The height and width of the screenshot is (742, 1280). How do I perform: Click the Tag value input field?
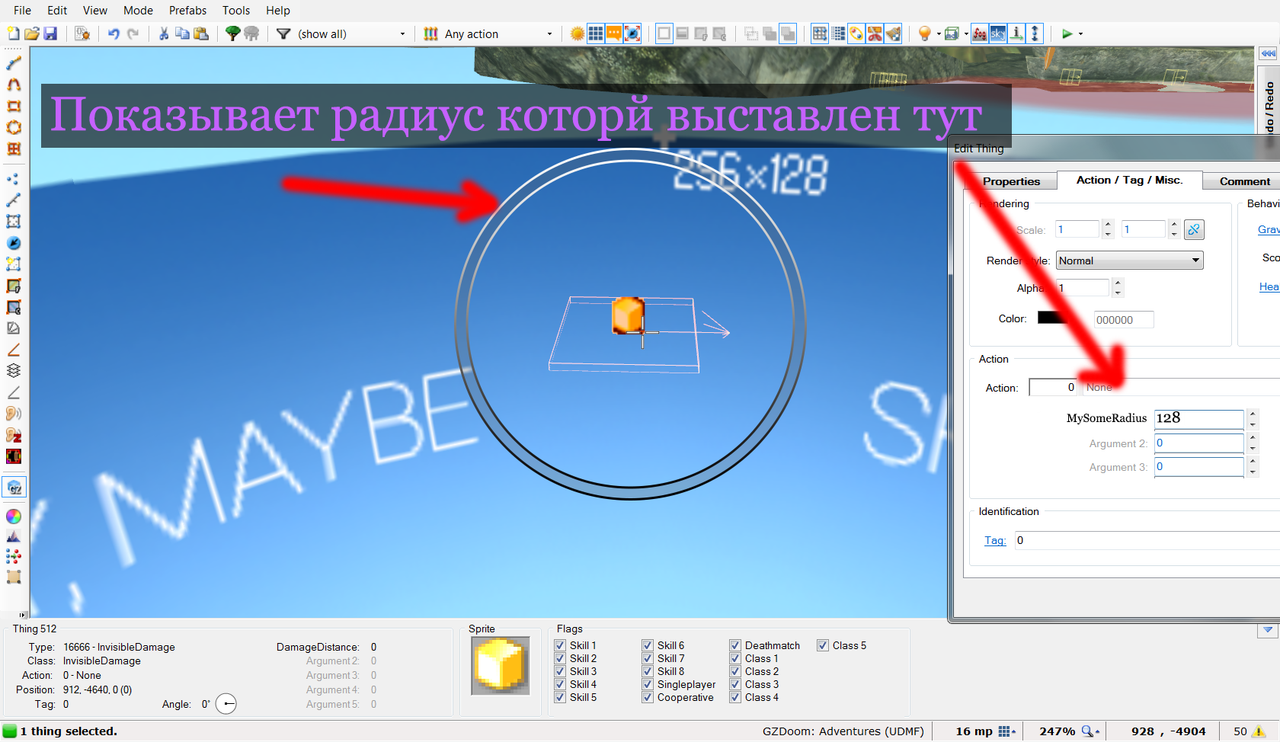coord(1147,540)
